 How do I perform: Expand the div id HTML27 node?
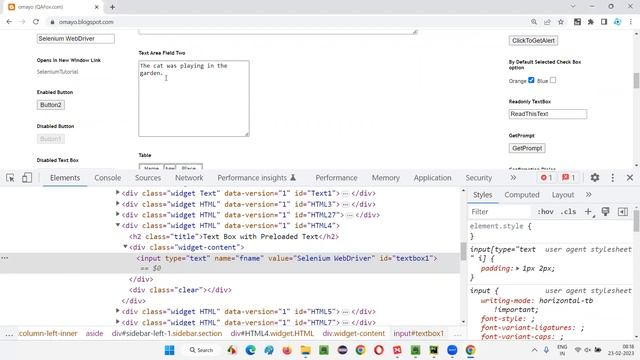(118, 214)
